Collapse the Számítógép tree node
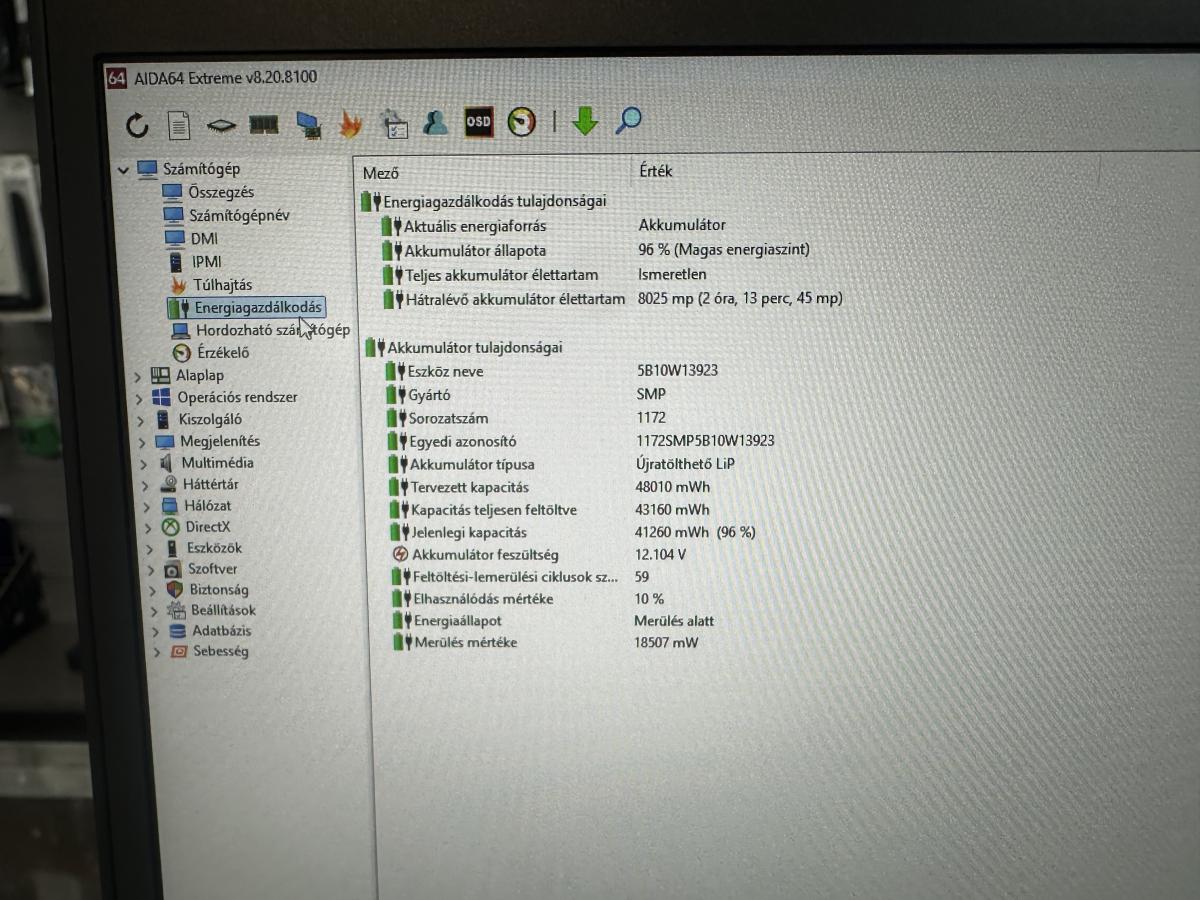The image size is (1200, 900). coord(124,169)
